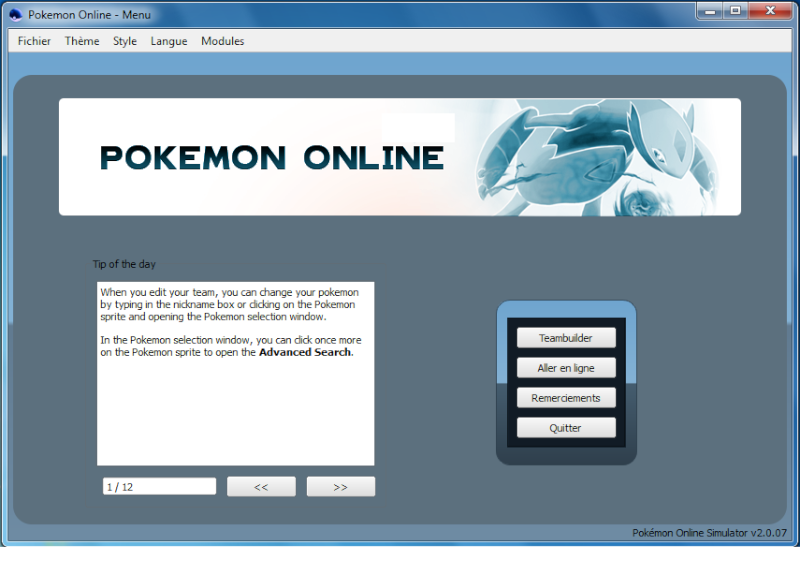Image resolution: width=800 pixels, height=575 pixels.
Task: Open the Remerciements credits
Action: coord(566,398)
